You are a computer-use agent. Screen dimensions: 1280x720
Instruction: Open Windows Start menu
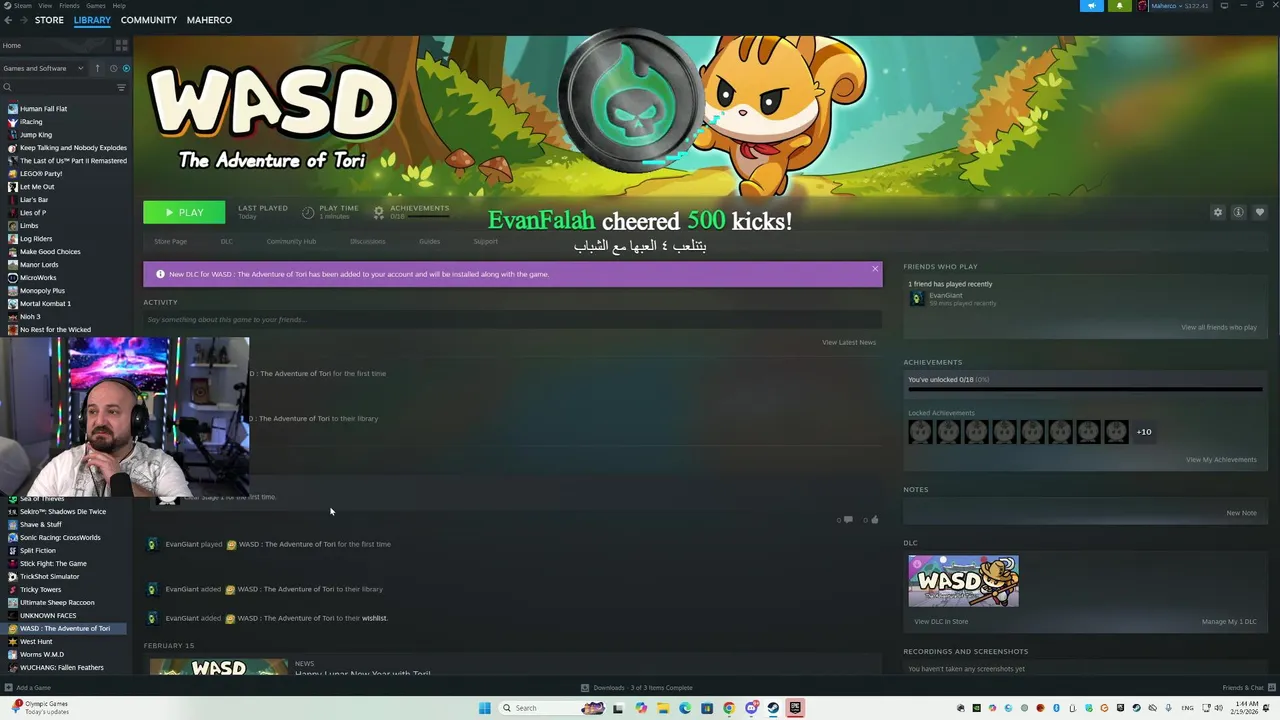click(x=484, y=708)
